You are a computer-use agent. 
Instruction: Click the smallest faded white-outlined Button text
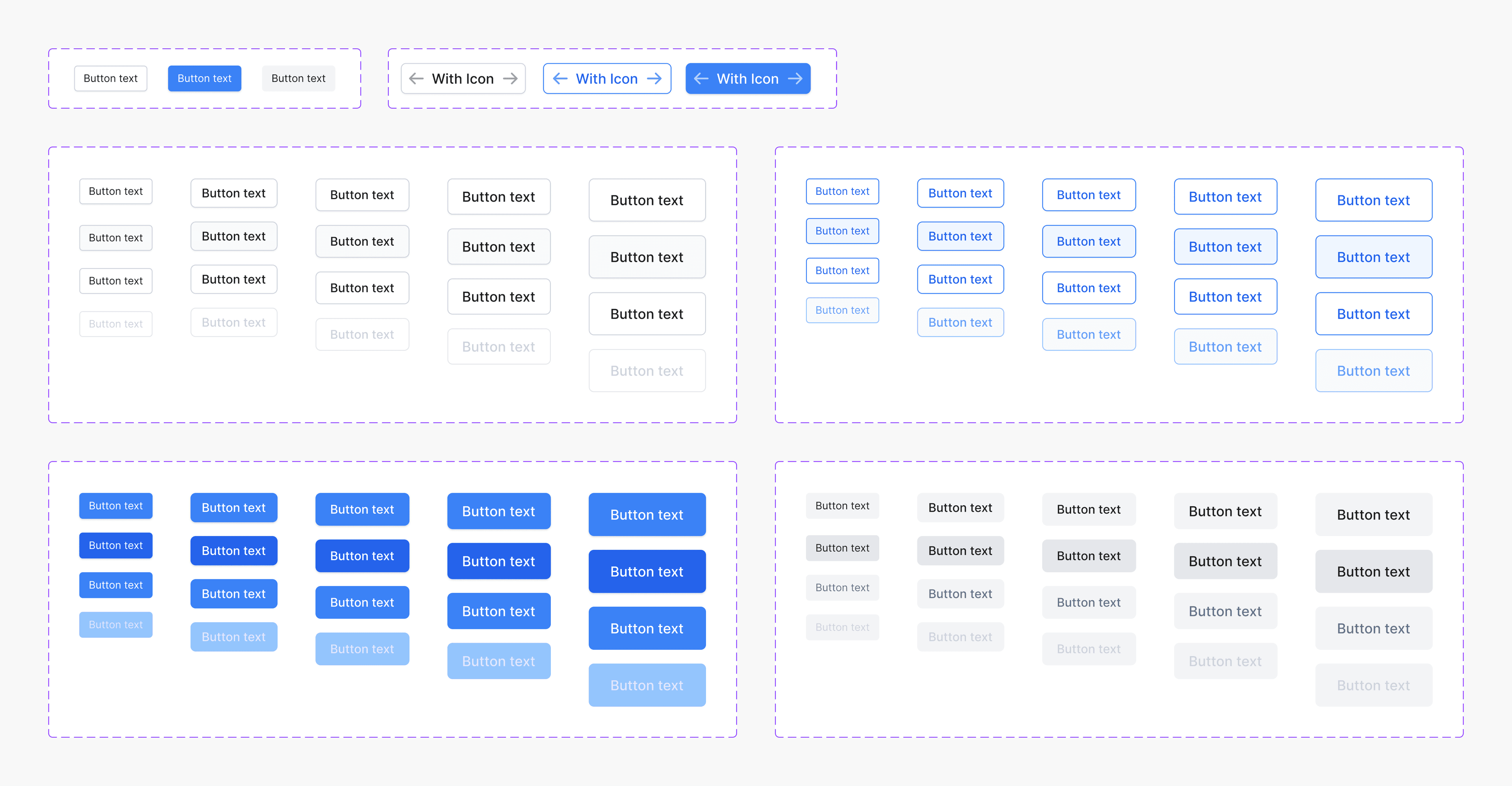(116, 324)
